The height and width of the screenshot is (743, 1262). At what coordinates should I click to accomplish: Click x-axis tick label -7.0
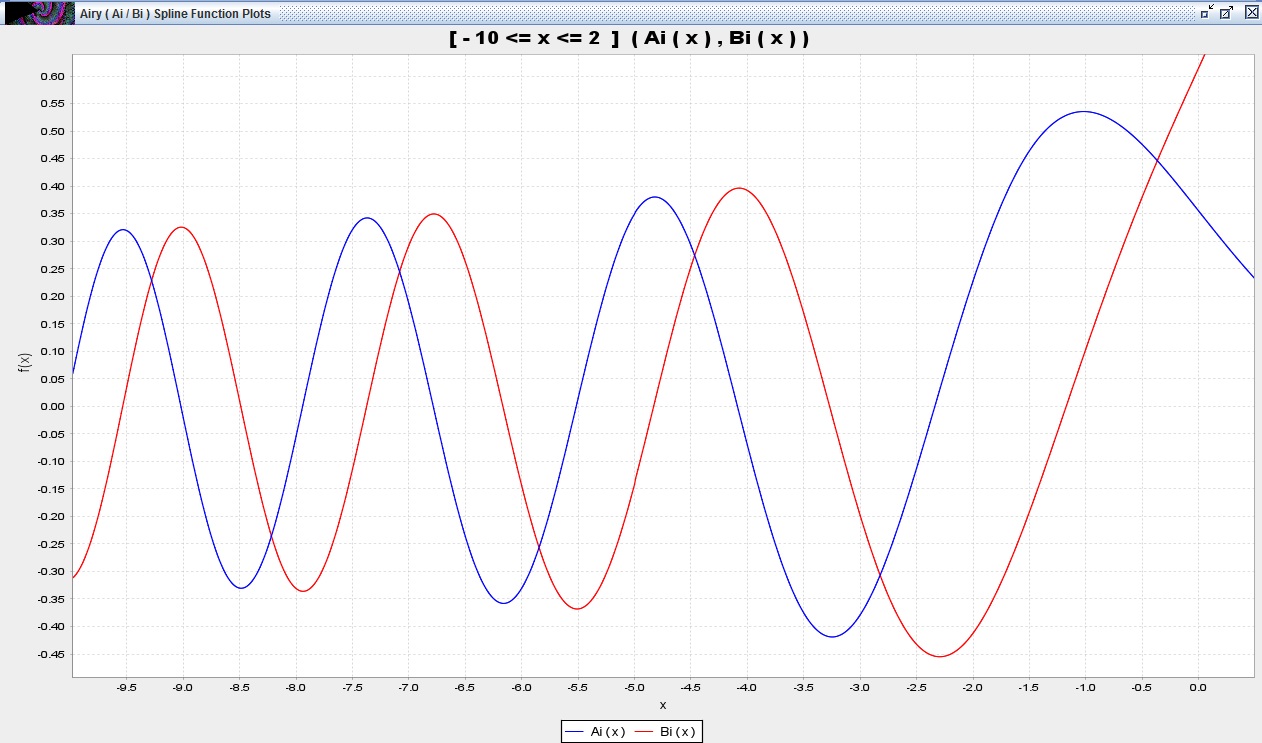tap(408, 688)
